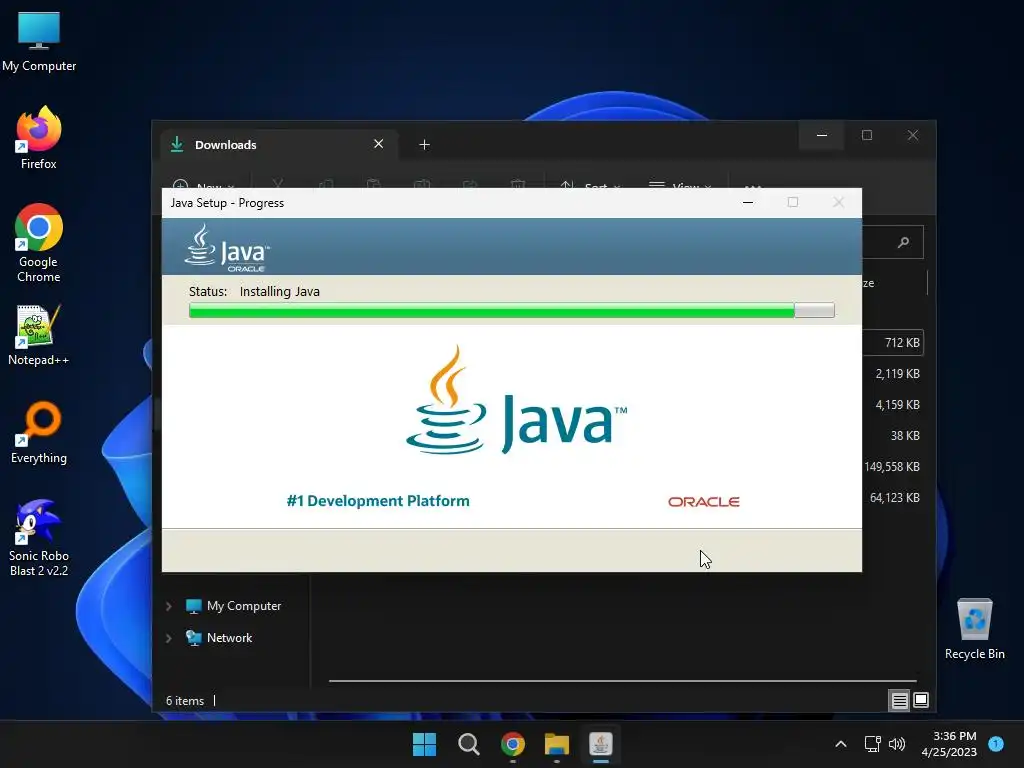Screen dimensions: 1024x768
Task: Open the clock and date flyout
Action: (949, 744)
